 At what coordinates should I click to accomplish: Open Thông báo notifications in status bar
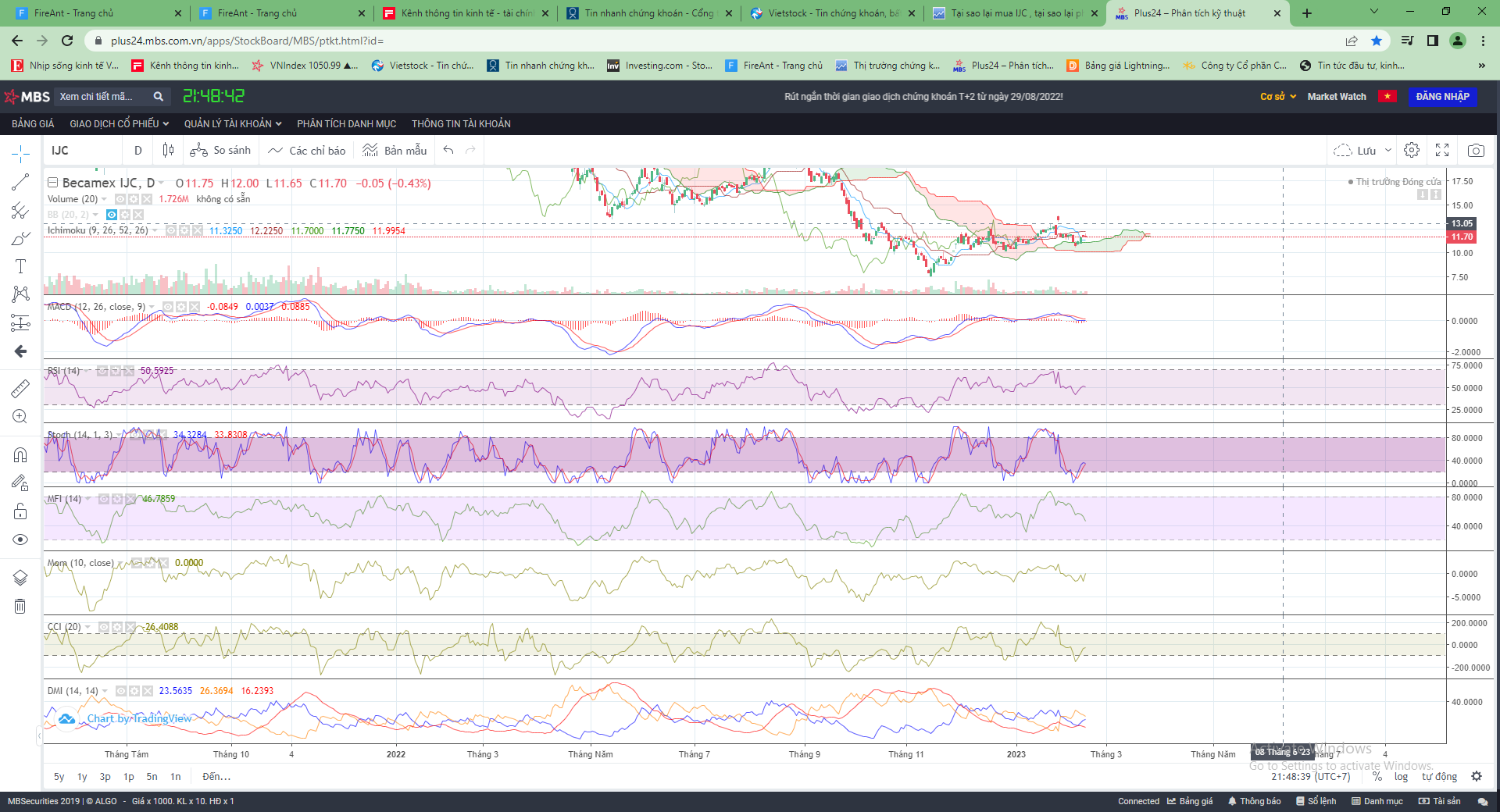click(x=1254, y=801)
